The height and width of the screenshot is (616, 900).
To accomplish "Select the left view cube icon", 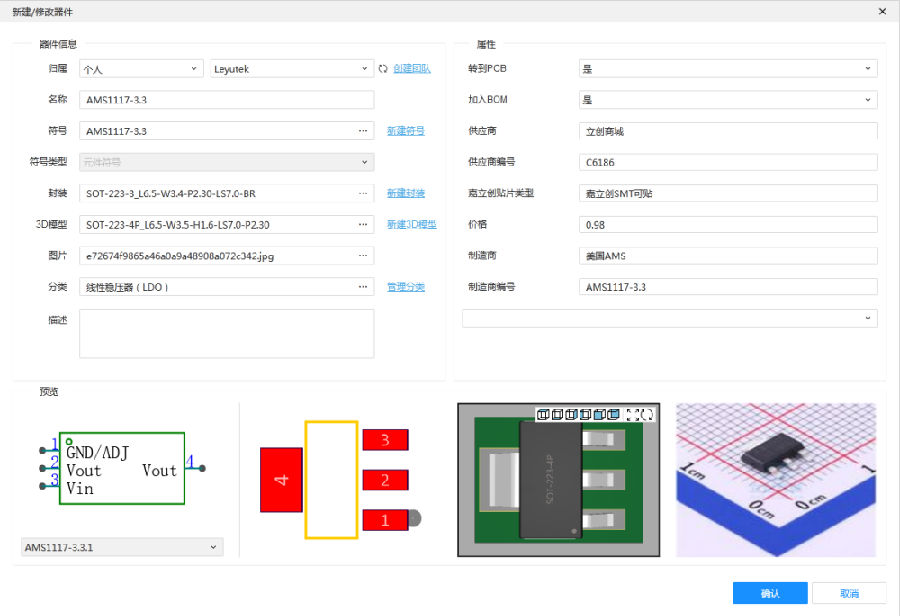I will pos(585,414).
